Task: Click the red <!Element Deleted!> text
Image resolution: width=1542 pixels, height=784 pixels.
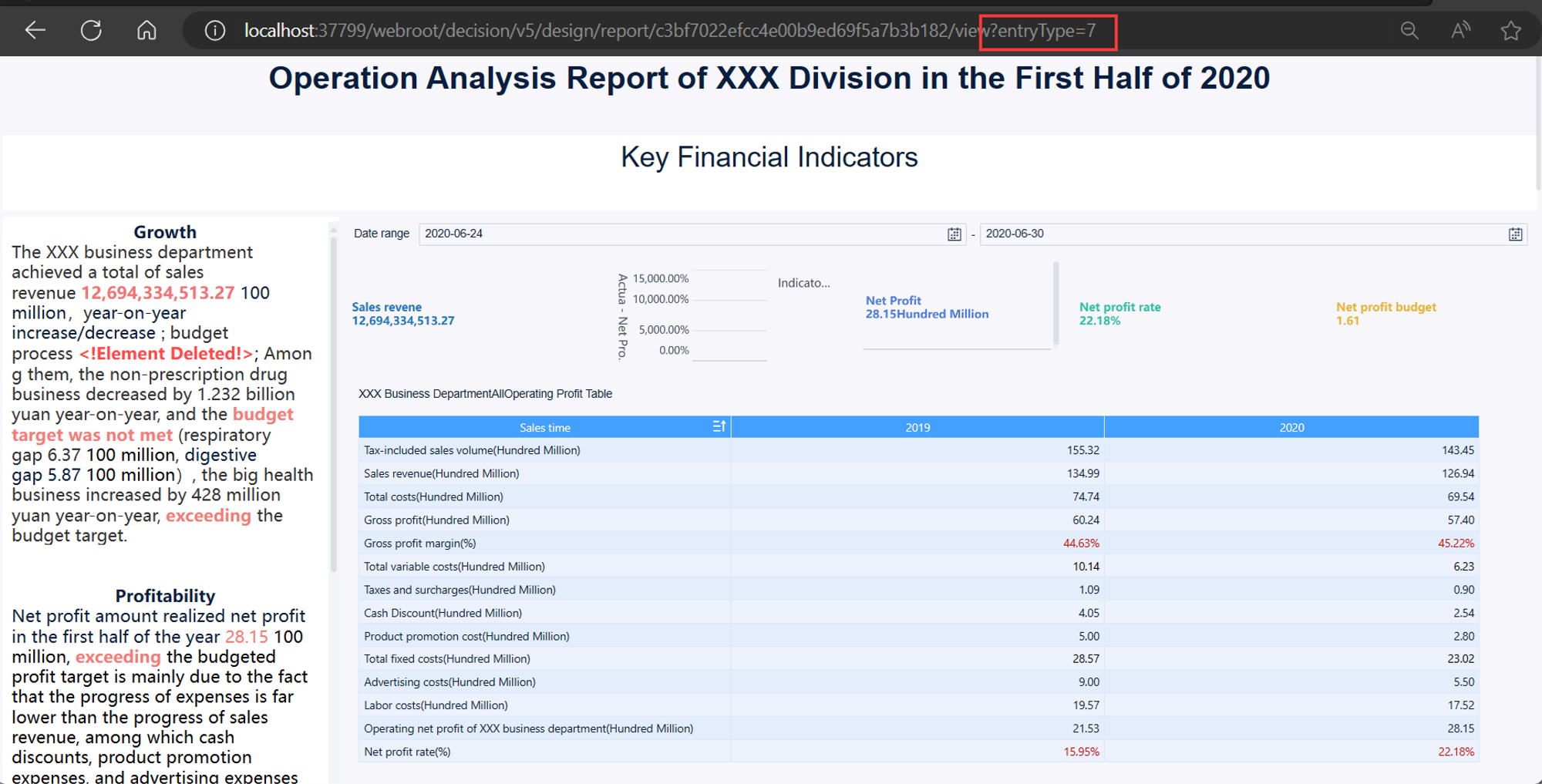Action: pyautogui.click(x=166, y=354)
